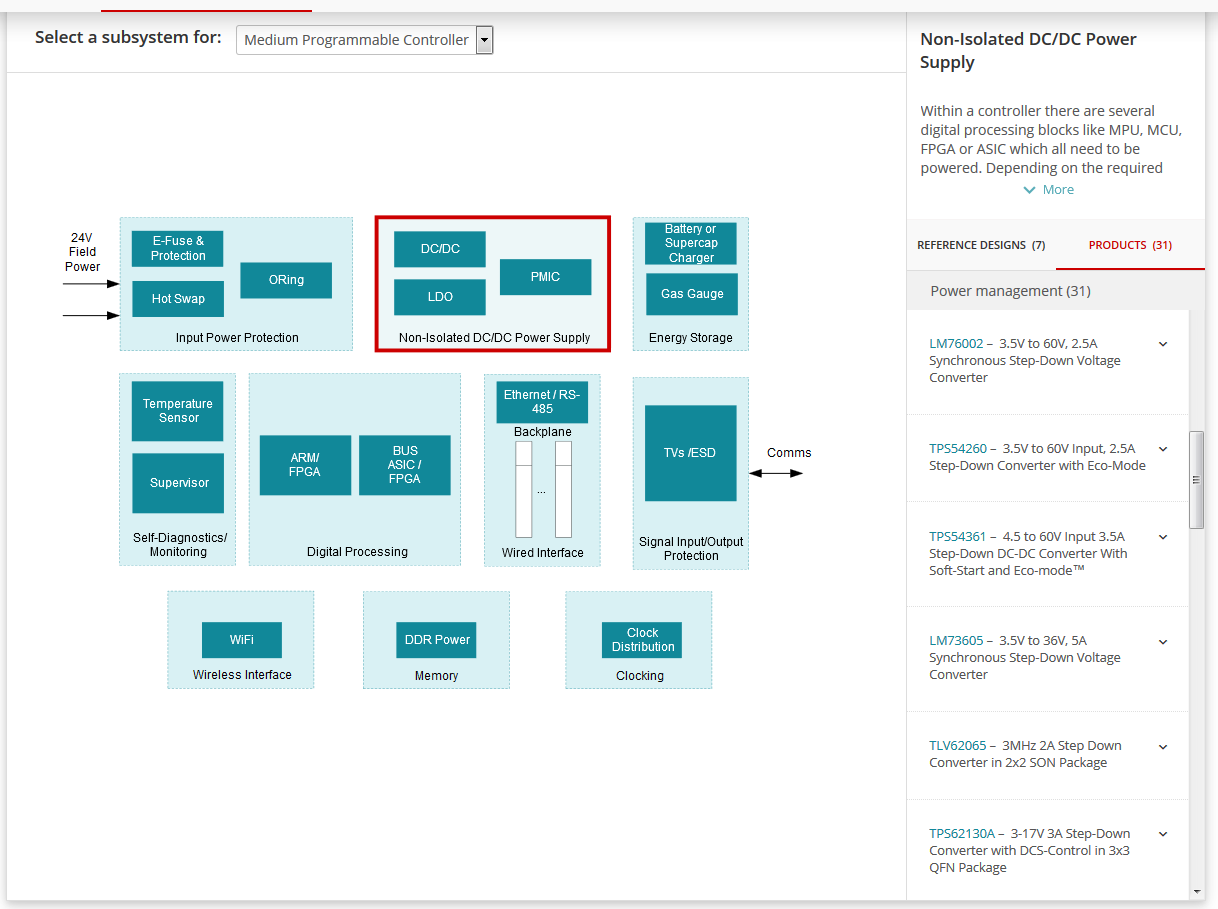Click the Signal Input/Output Protection label
1218x909 pixels.
coord(691,549)
